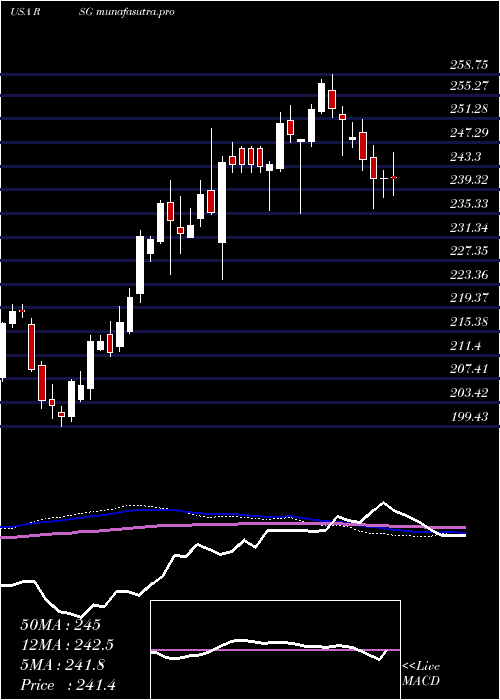Click the munafasutra.pro chart title text
The height and width of the screenshot is (700, 500).
[135, 12]
